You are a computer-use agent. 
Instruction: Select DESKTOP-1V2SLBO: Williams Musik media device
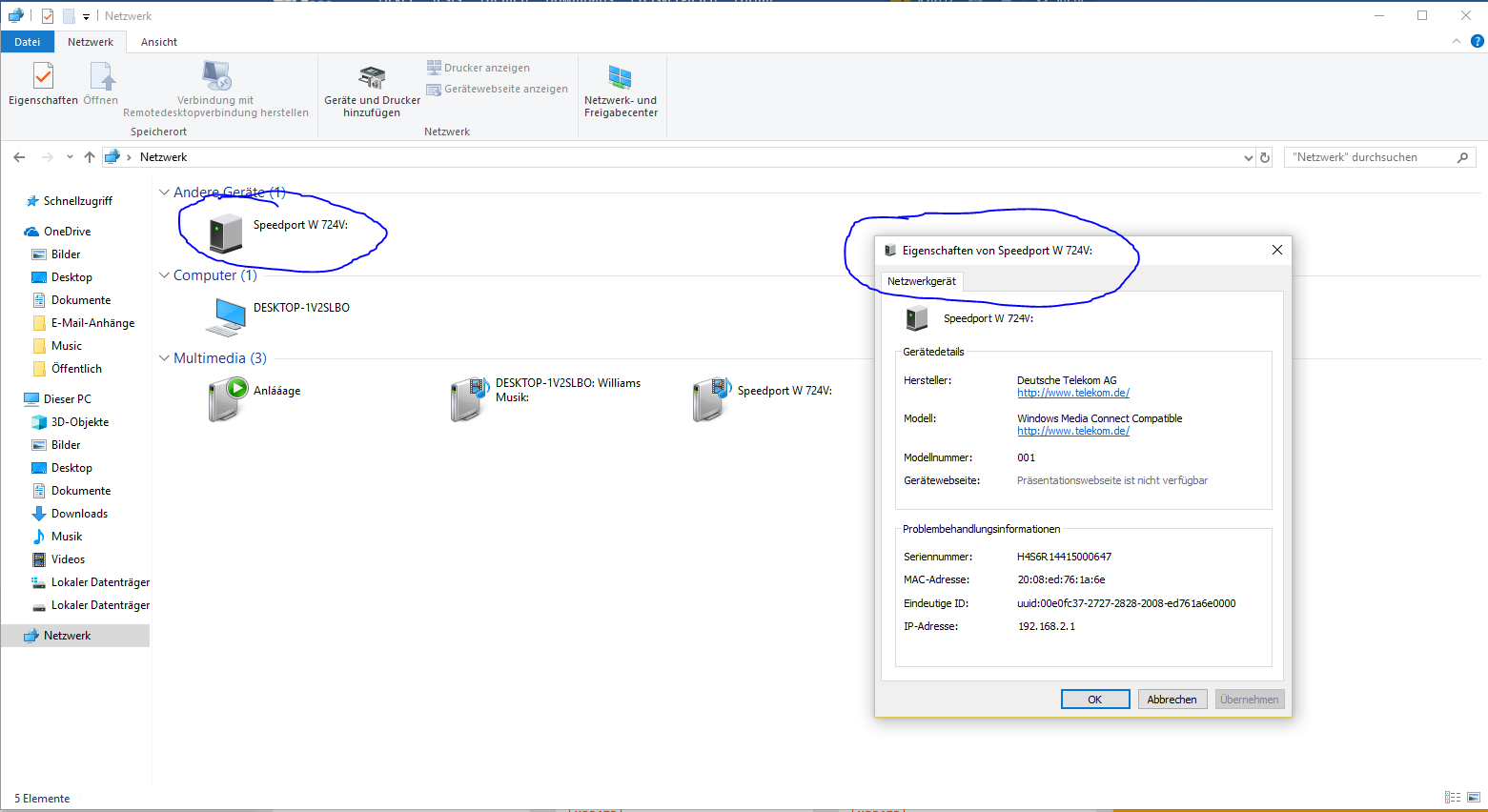click(x=545, y=398)
